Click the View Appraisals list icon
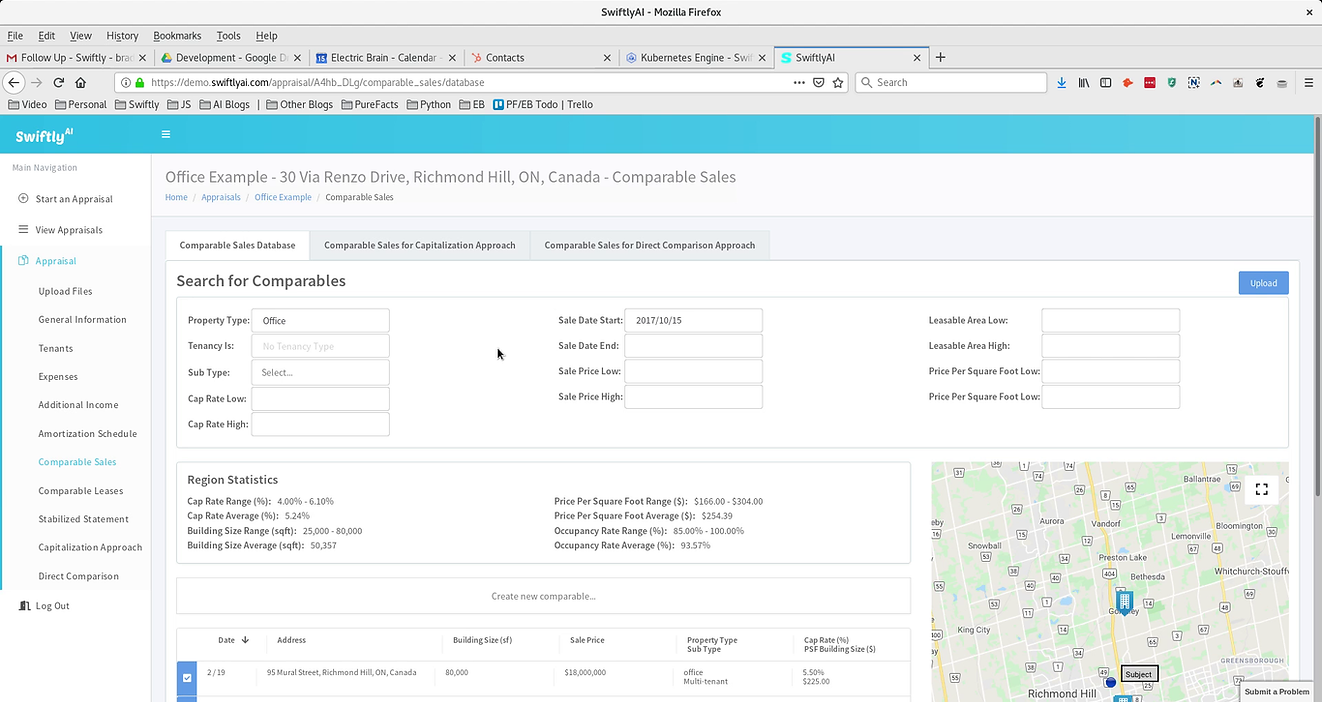The width and height of the screenshot is (1322, 702). [22, 229]
